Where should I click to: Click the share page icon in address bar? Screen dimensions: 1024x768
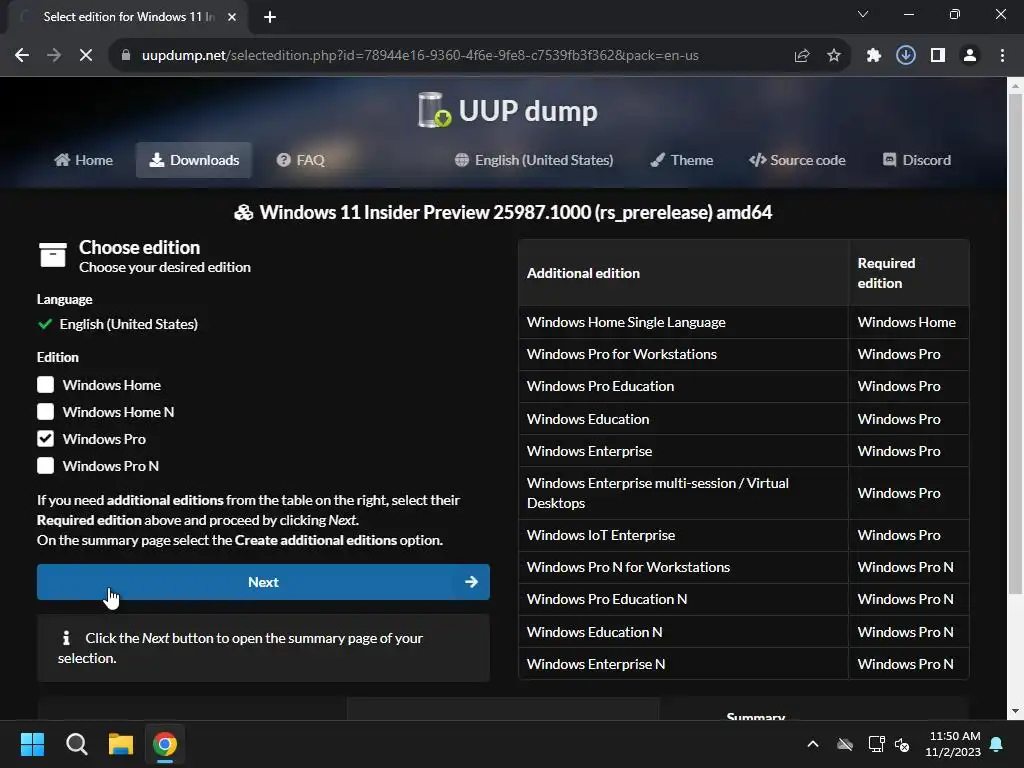tap(802, 56)
